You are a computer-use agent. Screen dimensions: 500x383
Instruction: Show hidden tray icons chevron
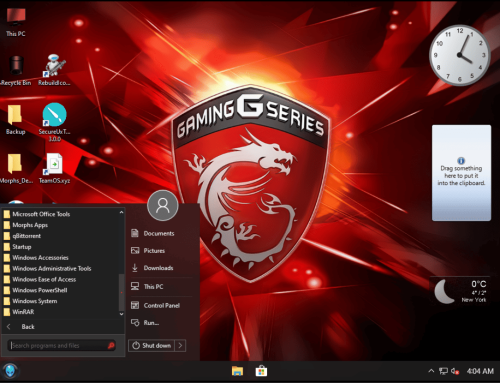pos(431,371)
